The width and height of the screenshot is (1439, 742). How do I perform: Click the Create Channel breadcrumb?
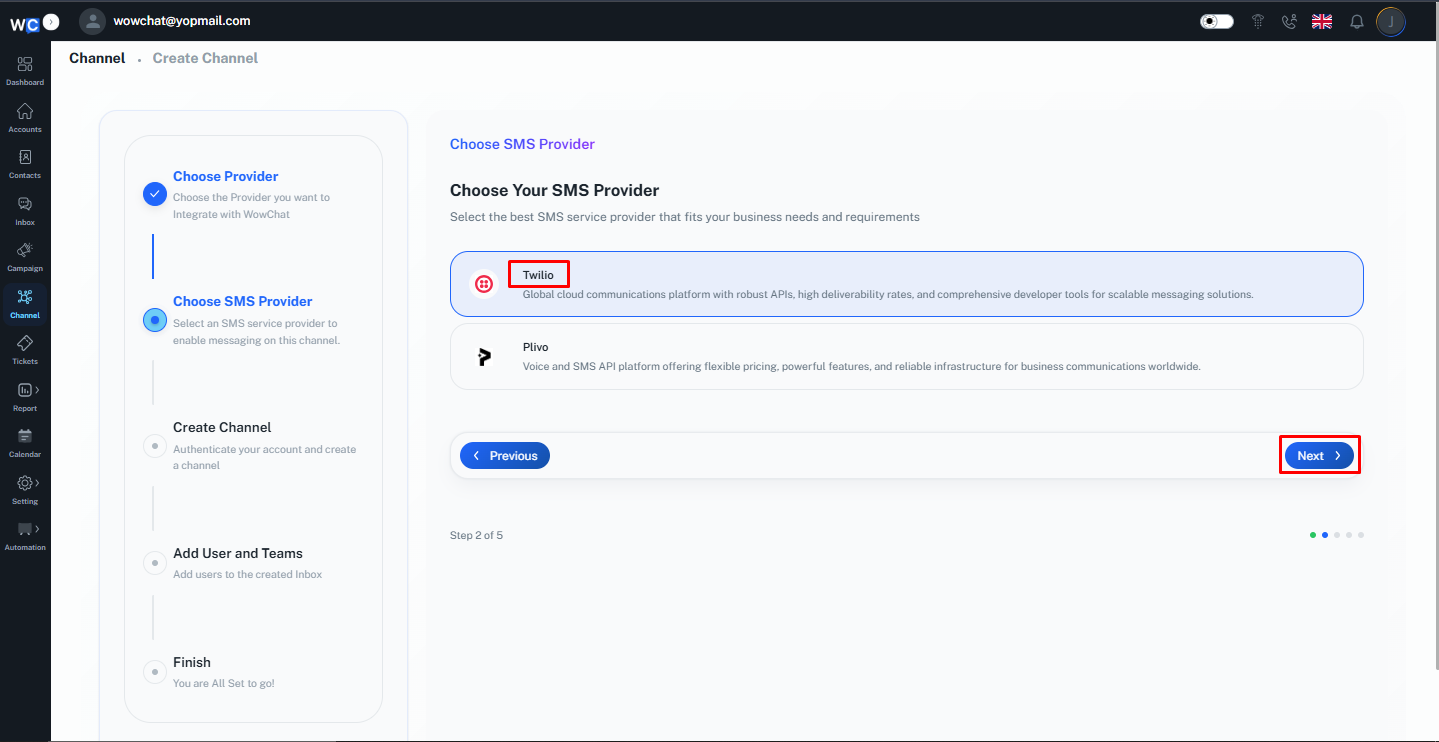click(x=205, y=58)
